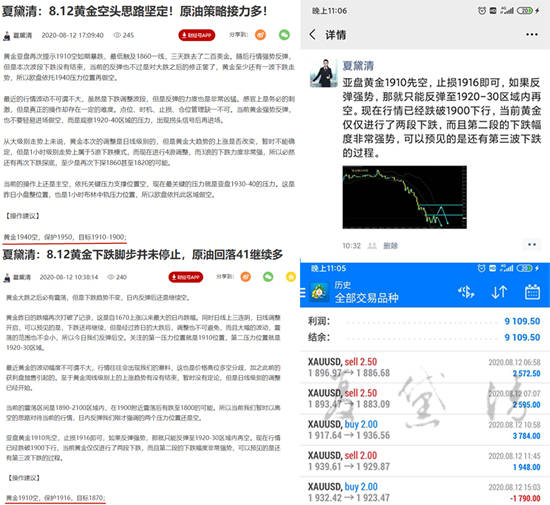Tap the back arrow beside 详情

(312, 34)
